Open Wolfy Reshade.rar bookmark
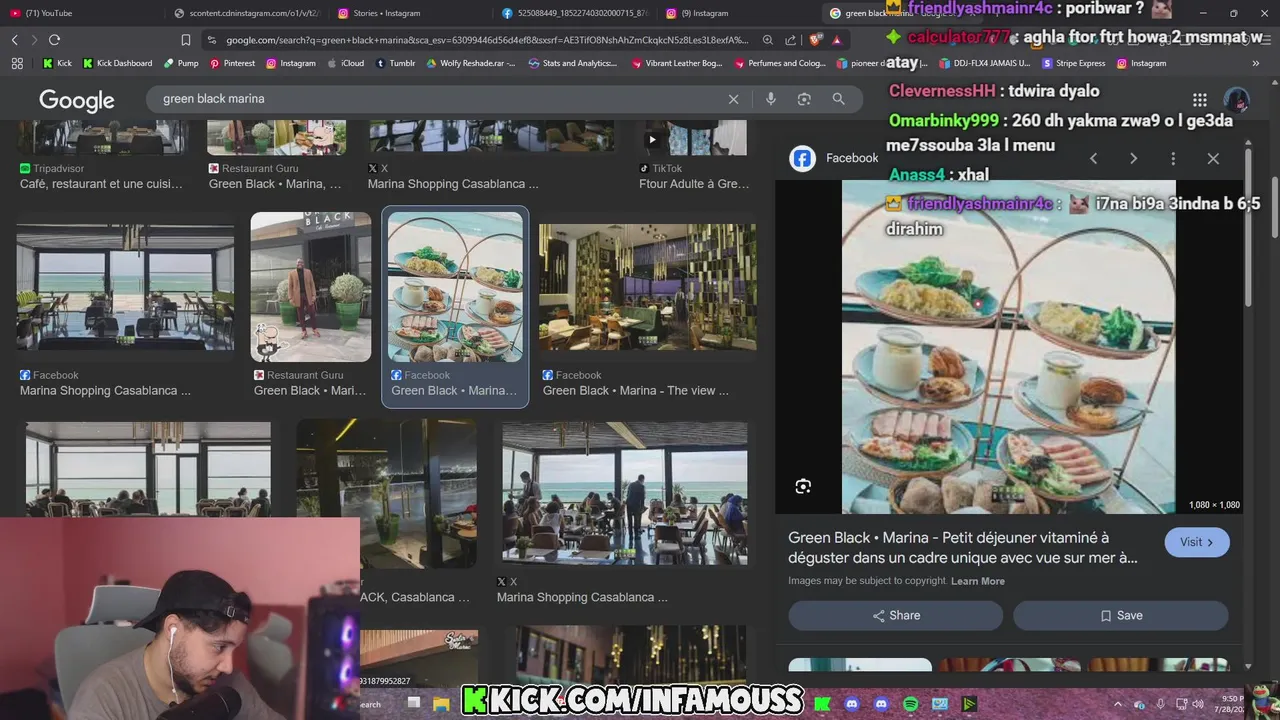The height and width of the screenshot is (720, 1280). click(x=470, y=63)
